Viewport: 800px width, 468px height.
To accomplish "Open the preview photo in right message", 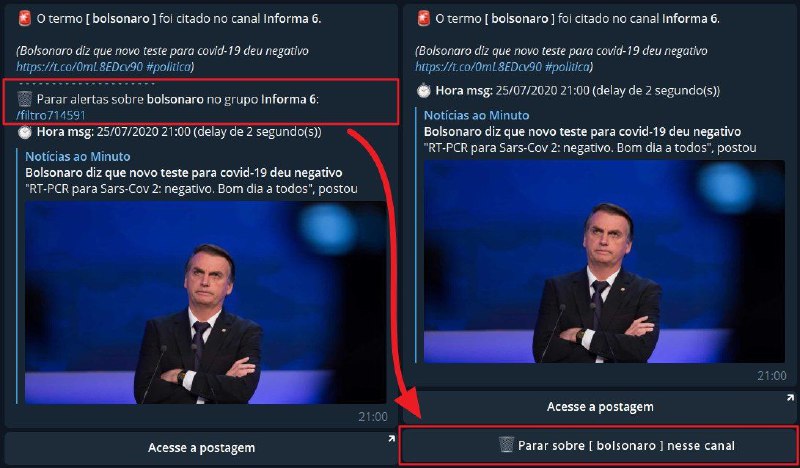I will tap(605, 261).
